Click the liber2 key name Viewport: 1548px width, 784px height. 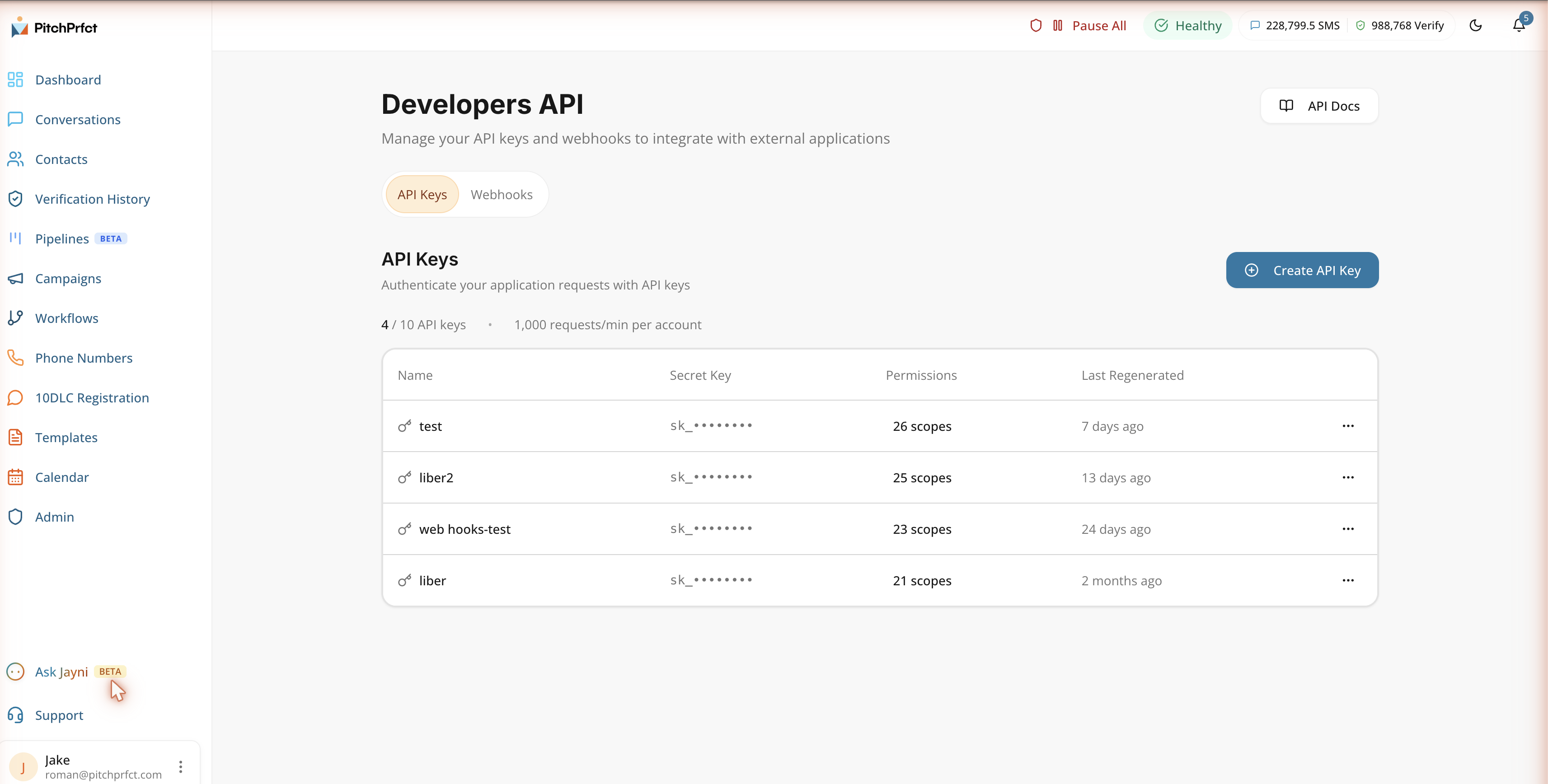pyautogui.click(x=436, y=478)
